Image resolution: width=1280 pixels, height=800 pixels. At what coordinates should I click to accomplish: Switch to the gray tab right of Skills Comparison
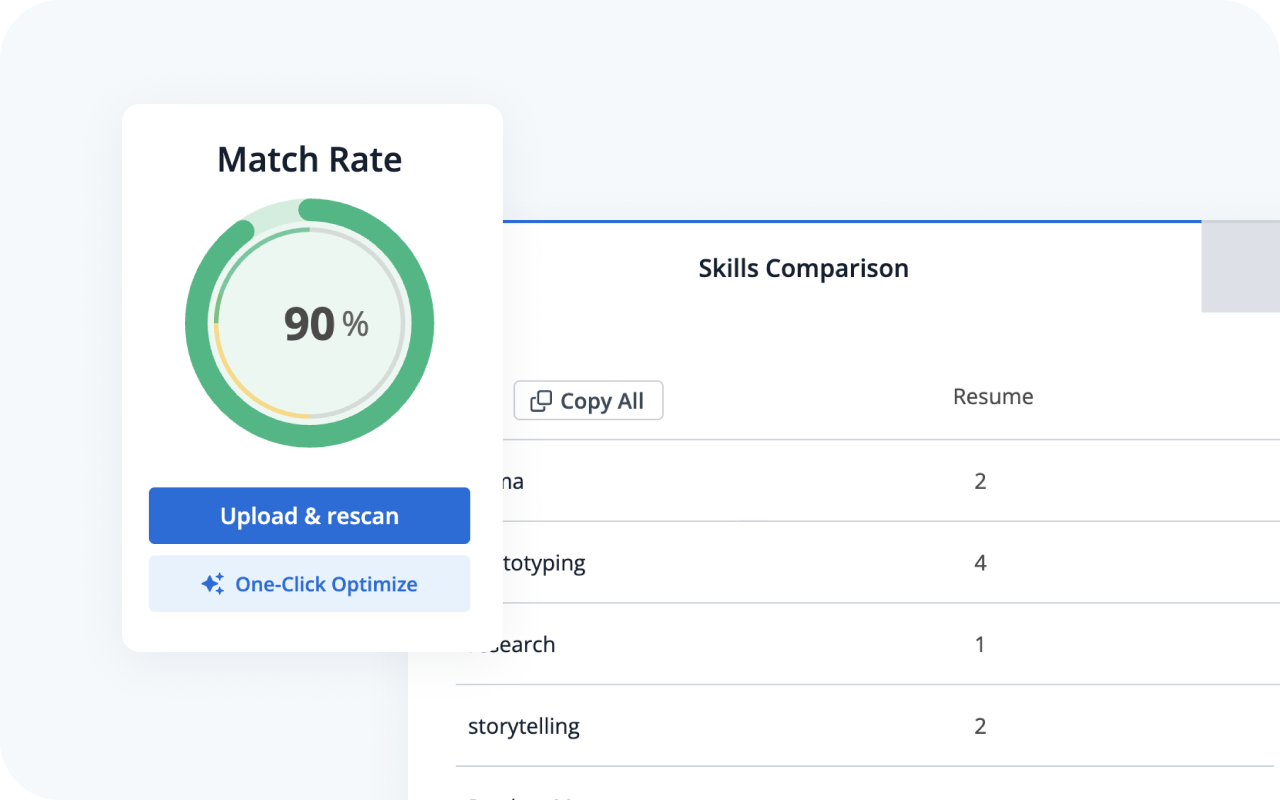coord(1240,267)
